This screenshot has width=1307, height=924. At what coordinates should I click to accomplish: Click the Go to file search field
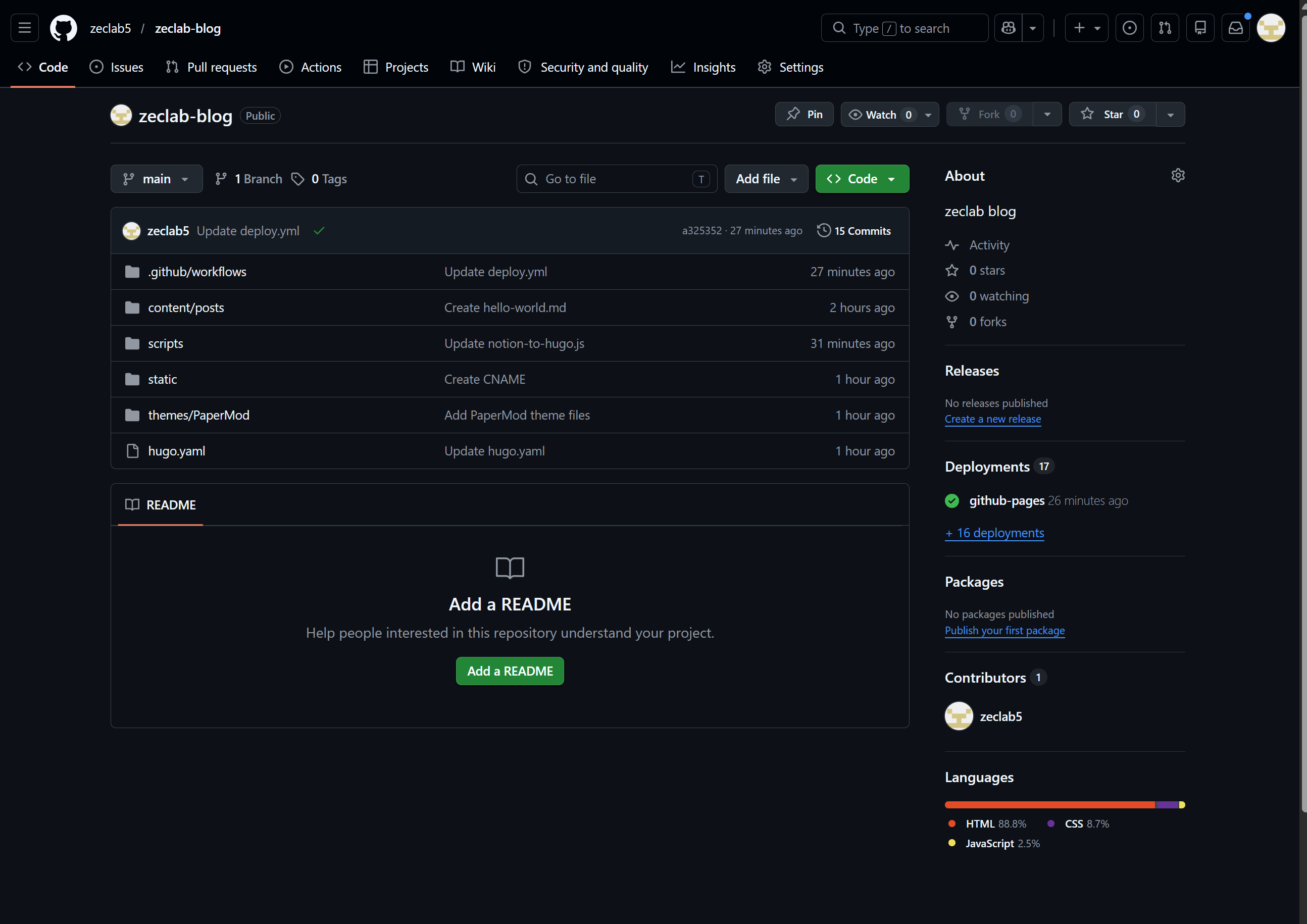[617, 179]
